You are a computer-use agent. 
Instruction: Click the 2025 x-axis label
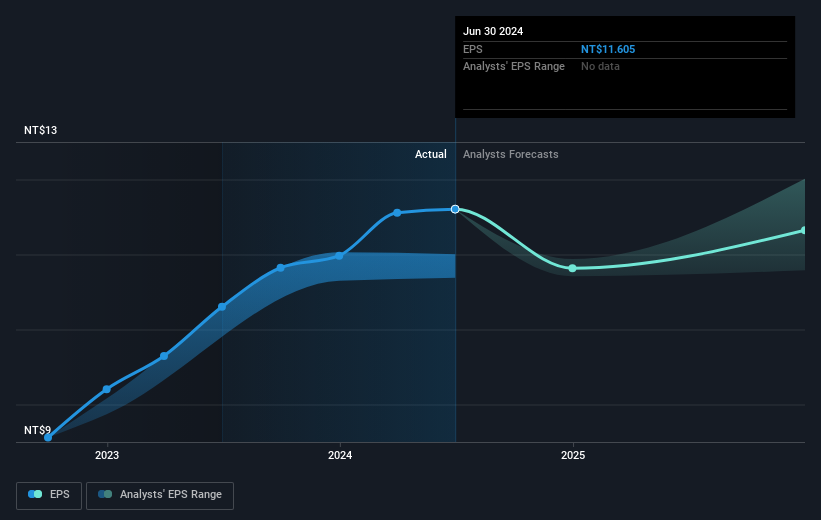tap(573, 455)
